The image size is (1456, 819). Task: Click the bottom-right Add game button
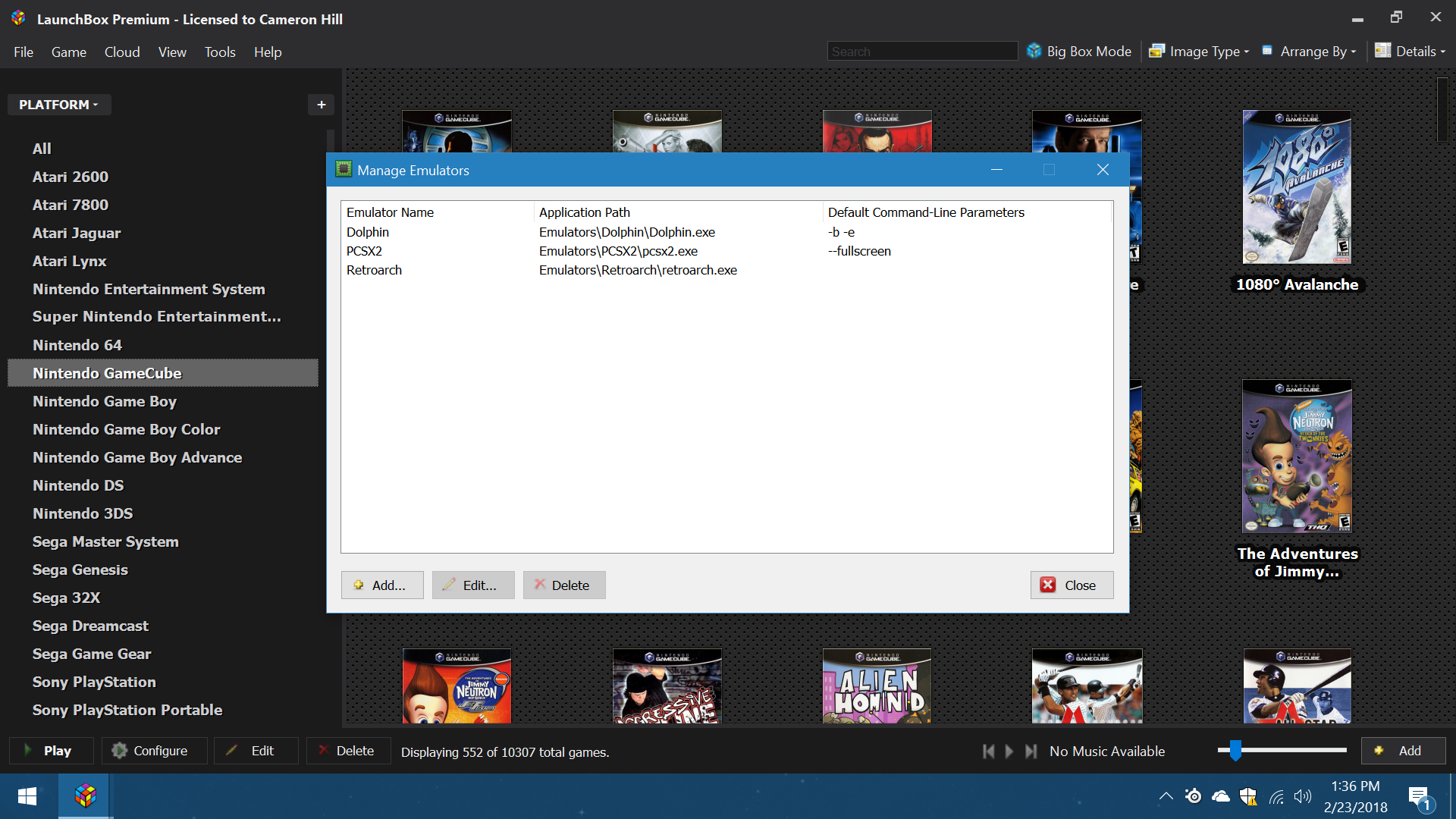[1403, 751]
